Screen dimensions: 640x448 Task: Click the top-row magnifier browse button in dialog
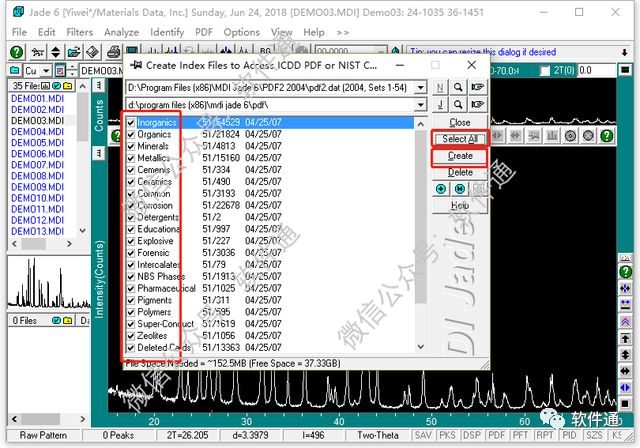[458, 87]
